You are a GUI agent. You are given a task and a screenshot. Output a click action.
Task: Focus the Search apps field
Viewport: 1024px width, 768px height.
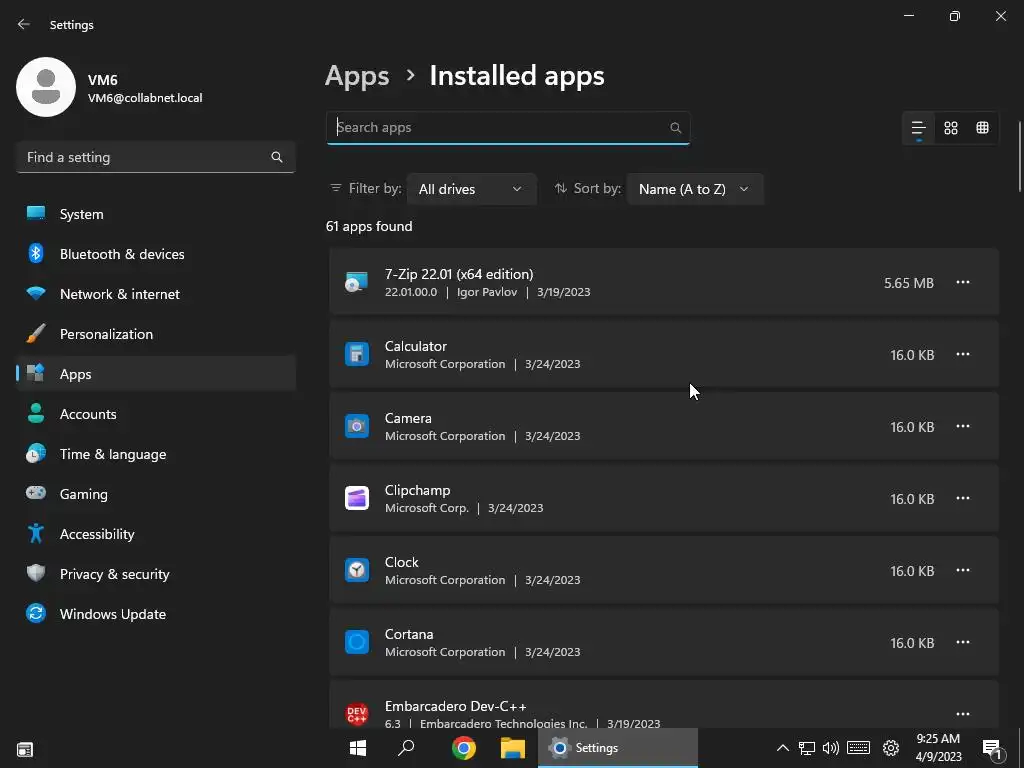pyautogui.click(x=500, y=128)
